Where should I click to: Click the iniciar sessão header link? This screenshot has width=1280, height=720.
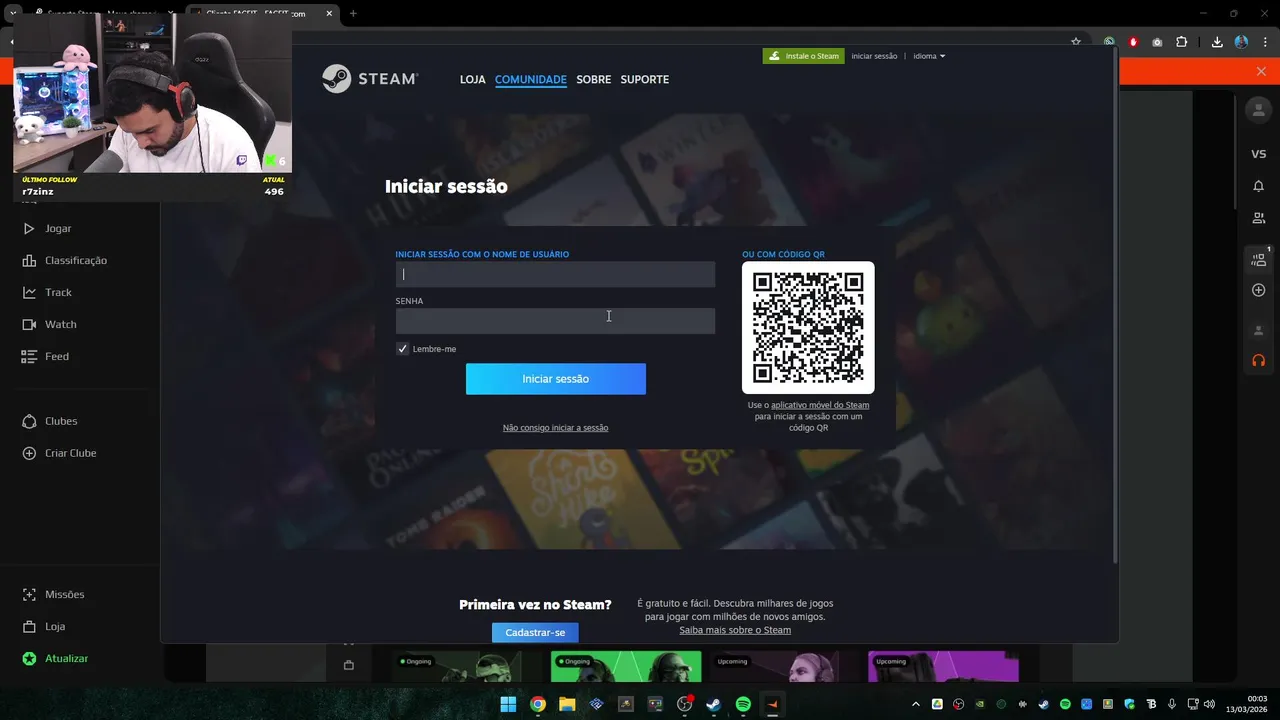(x=874, y=56)
